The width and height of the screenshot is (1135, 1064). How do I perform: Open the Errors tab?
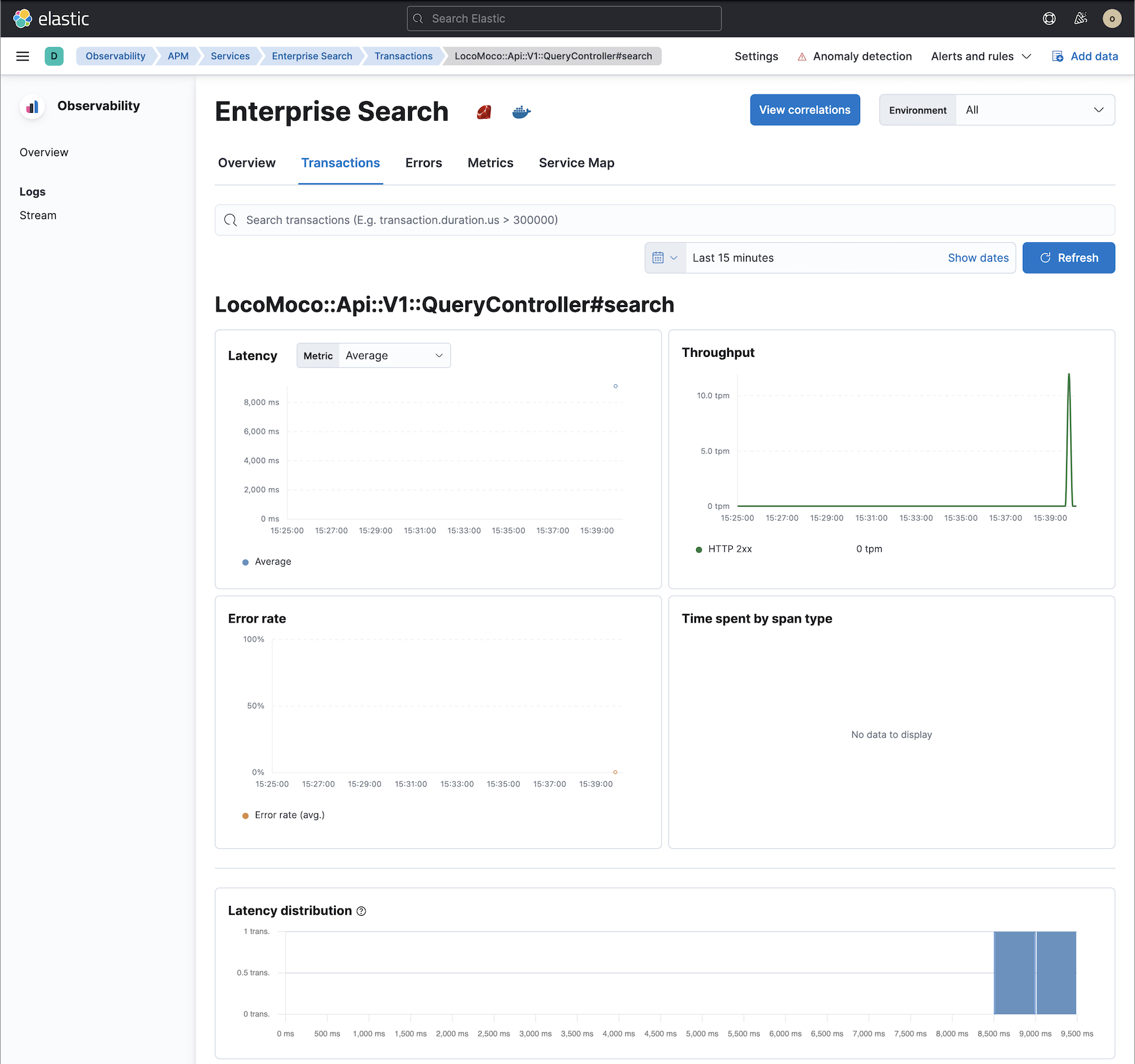[423, 163]
